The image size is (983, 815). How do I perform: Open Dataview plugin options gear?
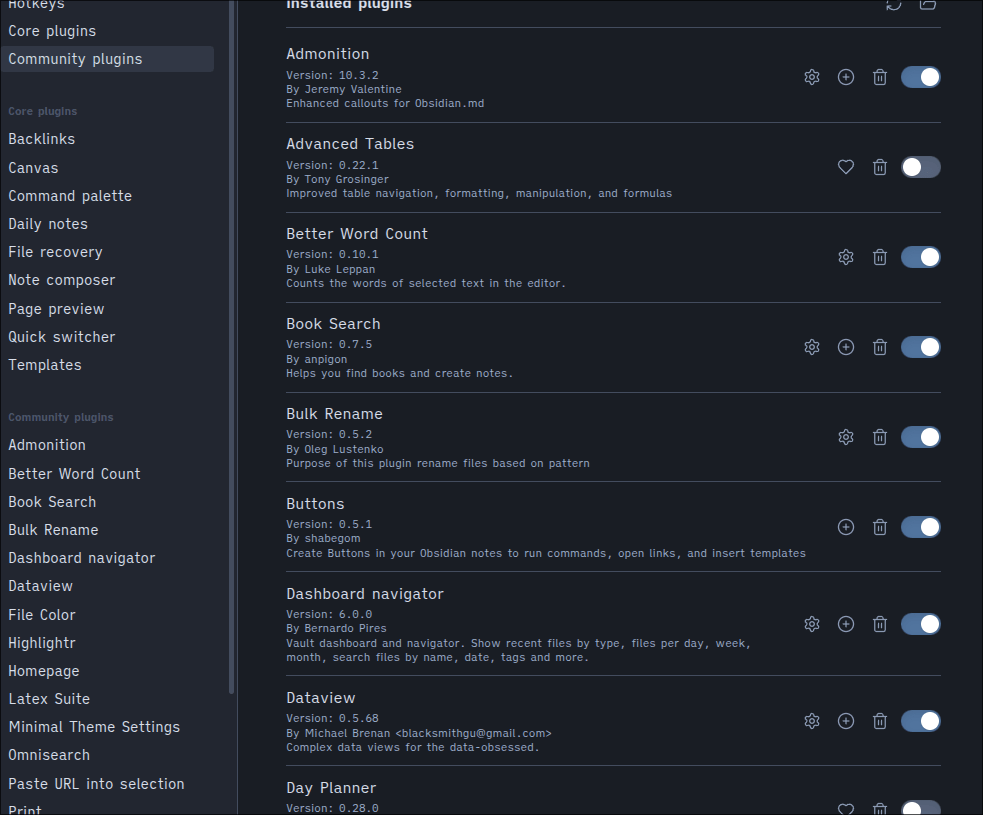coord(812,721)
